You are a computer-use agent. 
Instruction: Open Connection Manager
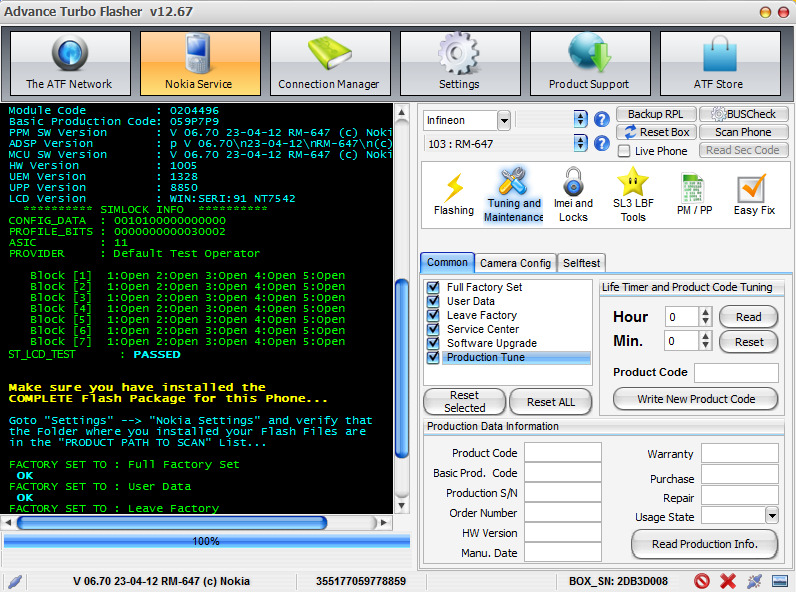[x=330, y=63]
